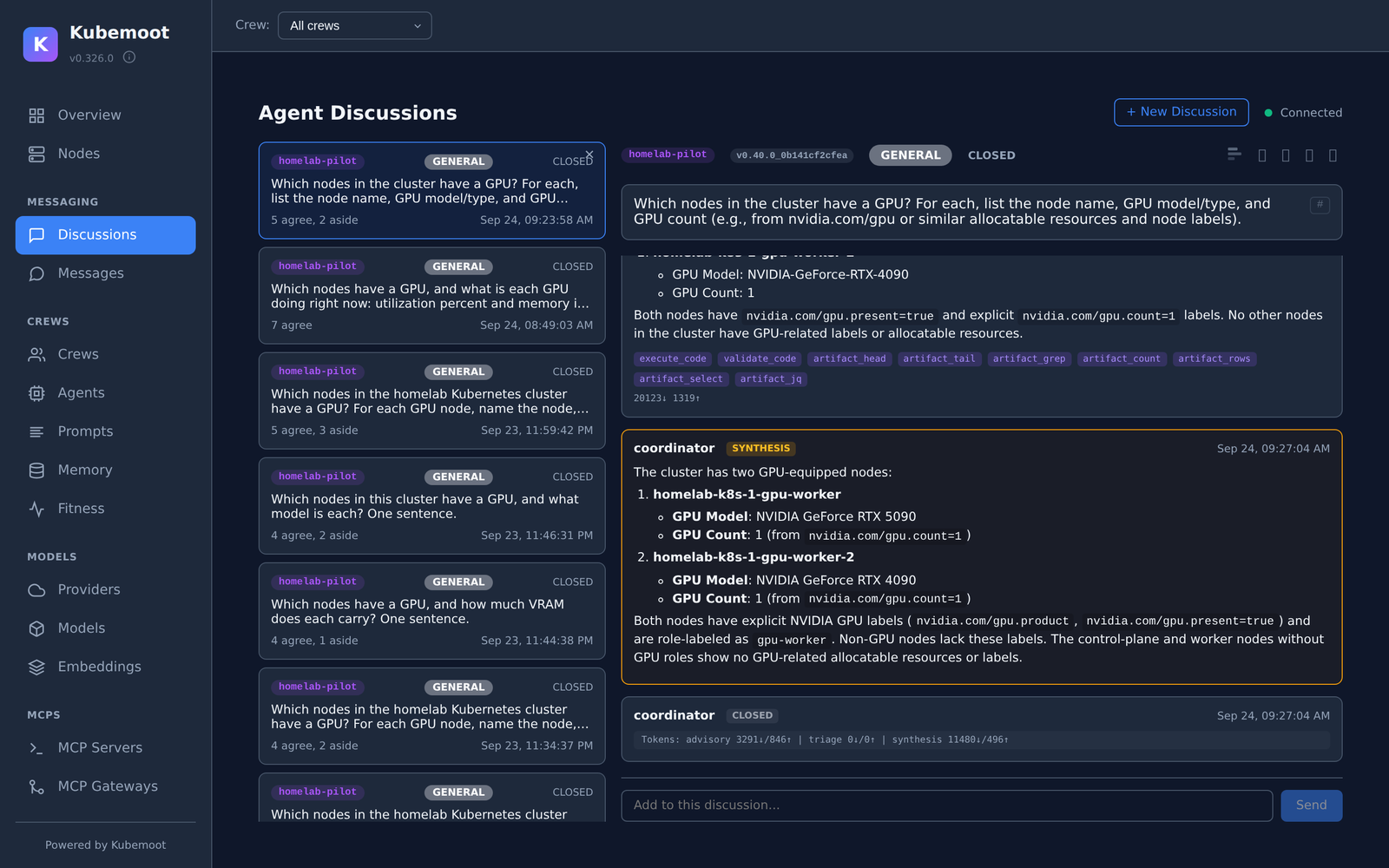
Task: Click inside Add to this discussion field
Action: coord(946,806)
